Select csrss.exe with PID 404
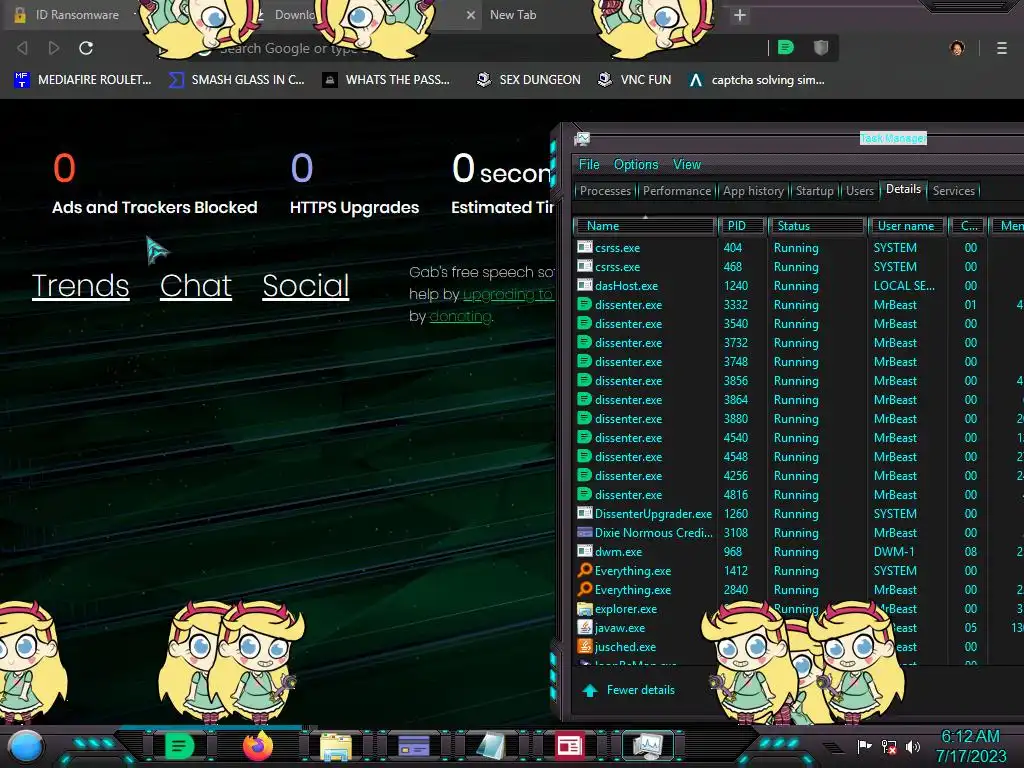Screen dimensions: 1024x768 tap(797, 248)
